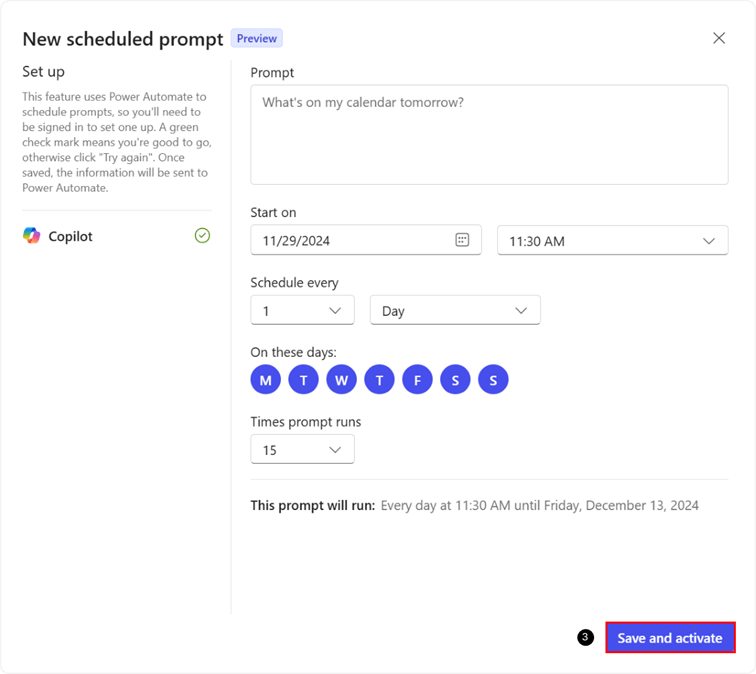This screenshot has height=674, width=756.
Task: Toggle Monday in On these days
Action: click(266, 380)
